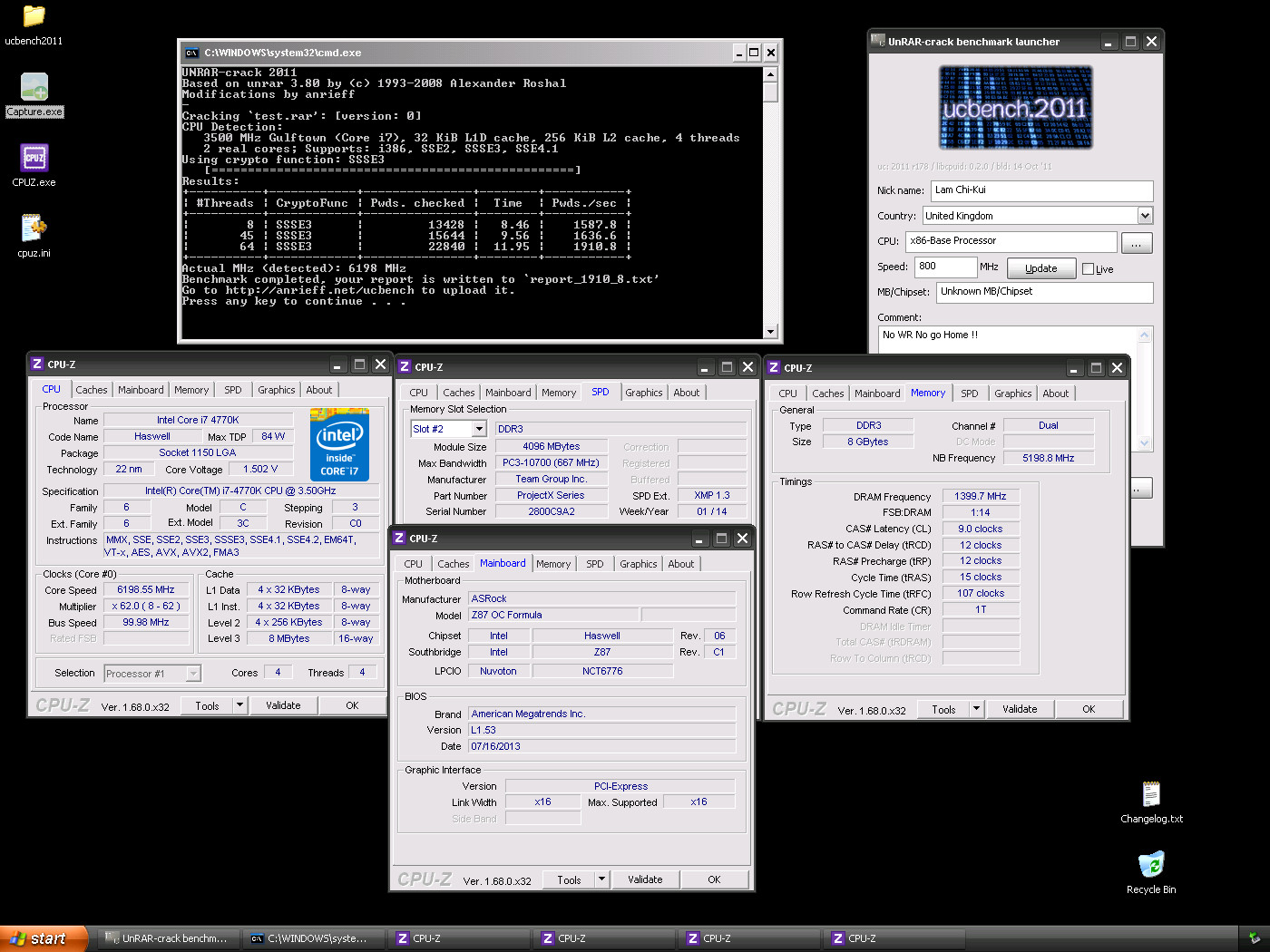Open Mainboard tab in Memory window

pyautogui.click(x=877, y=393)
